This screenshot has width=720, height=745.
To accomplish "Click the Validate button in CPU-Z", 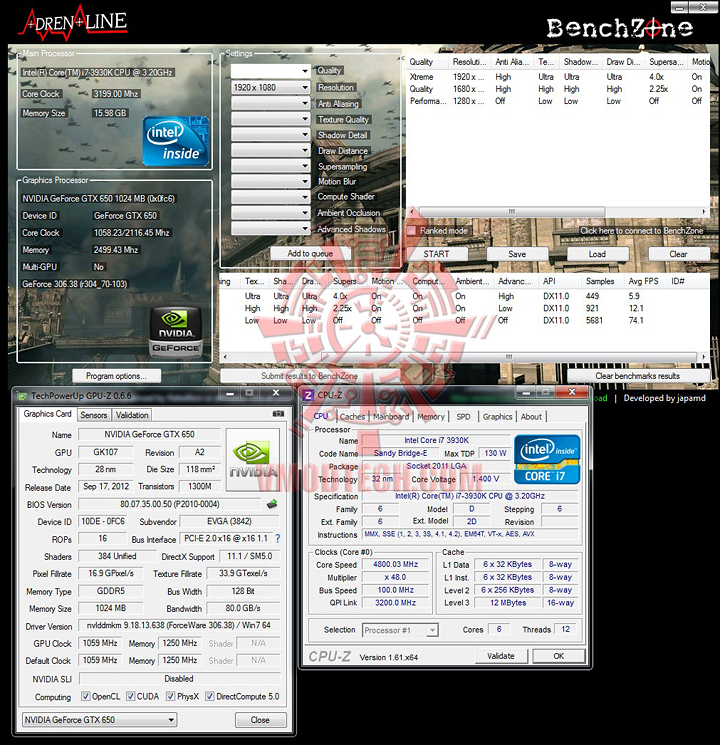I will 501,656.
